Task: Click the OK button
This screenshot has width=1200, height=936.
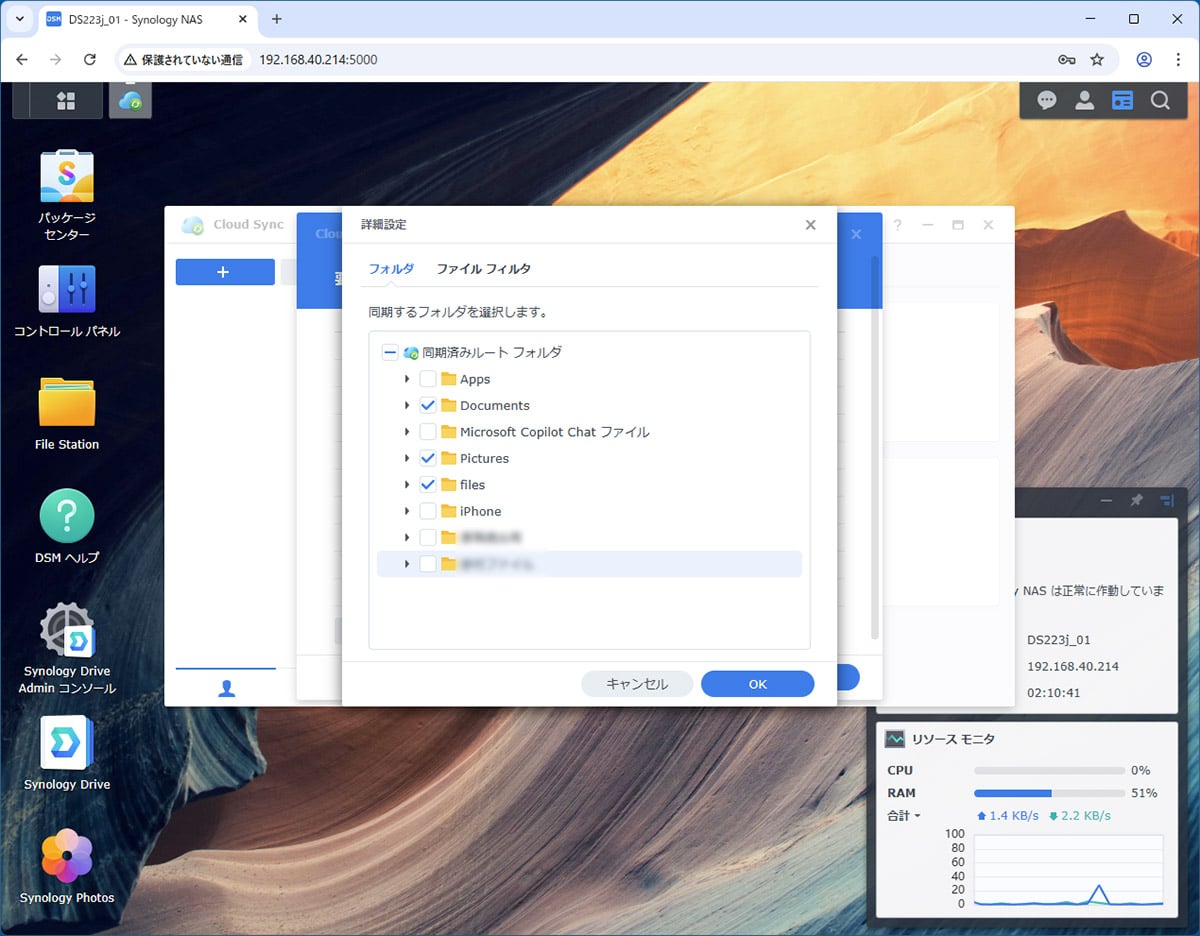Action: click(757, 684)
